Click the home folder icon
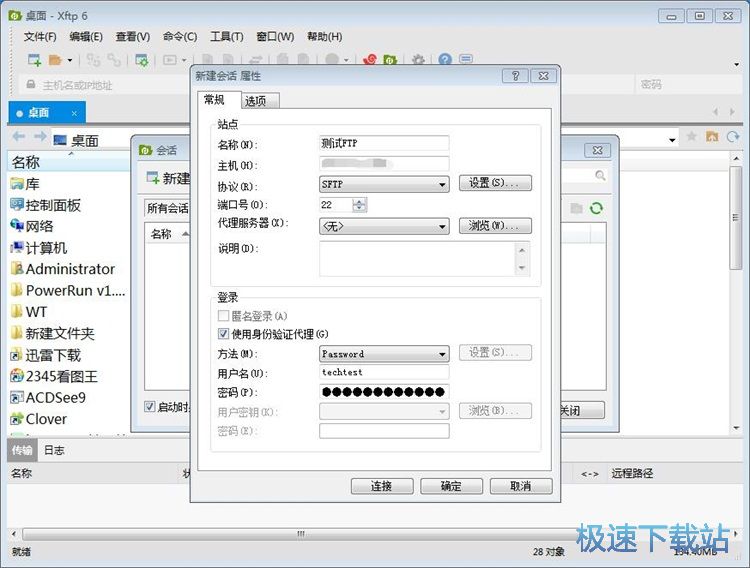Screen dimensions: 750x568 click(x=712, y=136)
